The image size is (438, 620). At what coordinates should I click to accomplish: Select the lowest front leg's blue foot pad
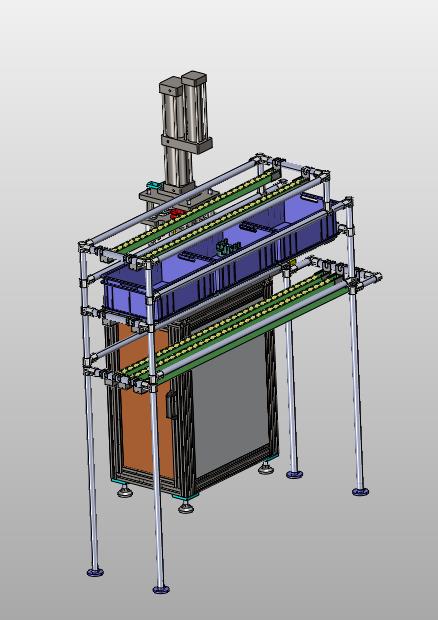pyautogui.click(x=161, y=590)
